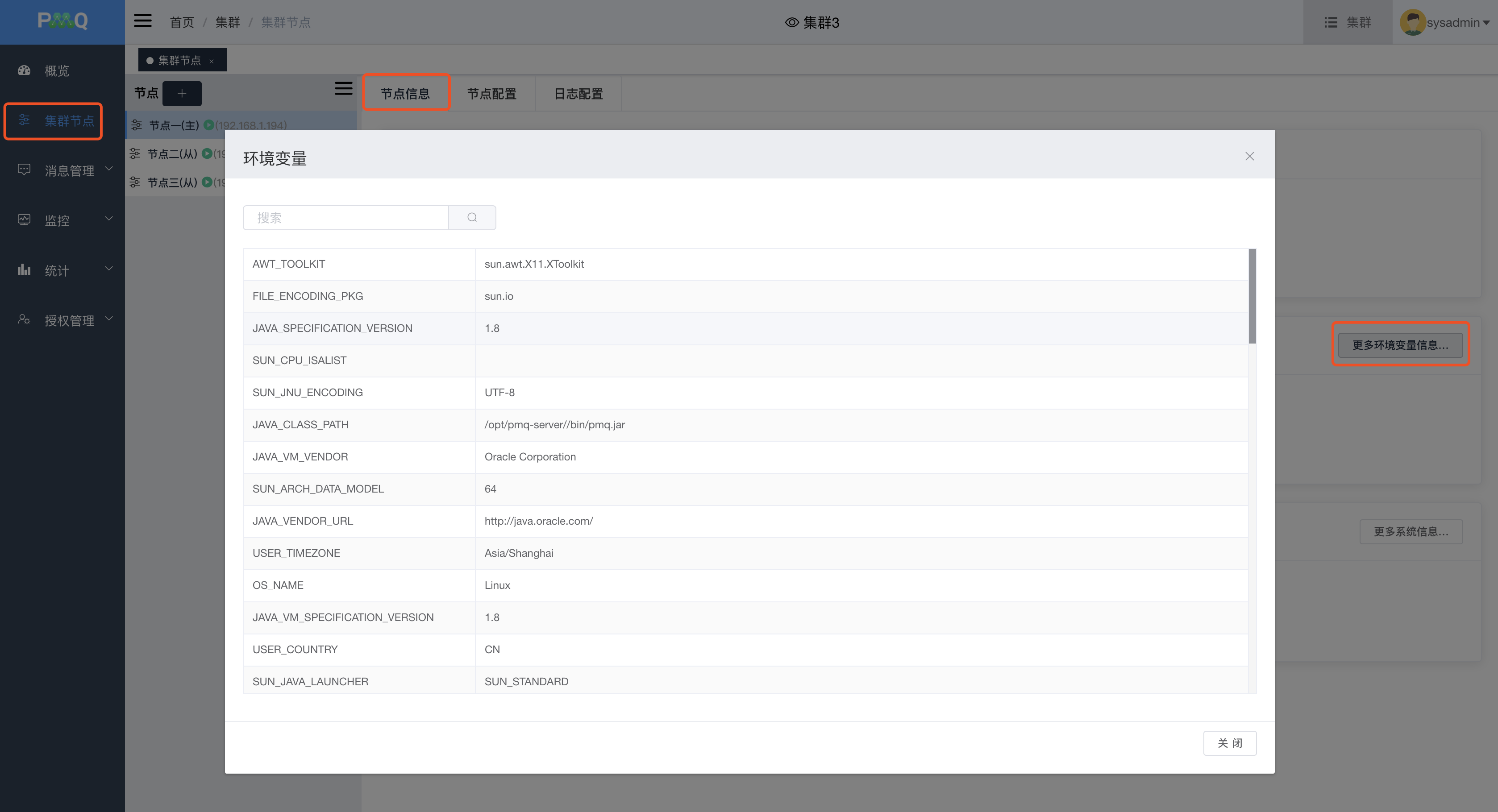The image size is (1498, 812).
Task: Close the 环境变量 dialog with X icon
Action: coord(1249,156)
